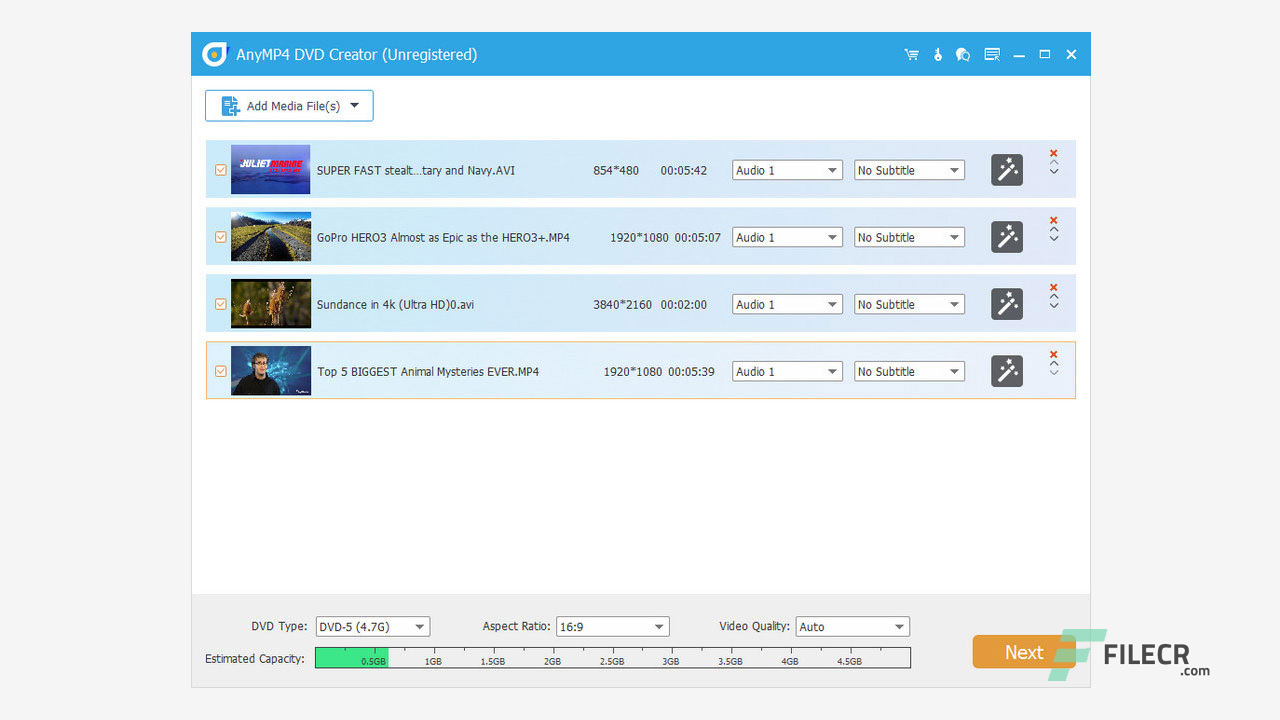Image resolution: width=1280 pixels, height=720 pixels.
Task: Open the support chat icon
Action: [x=963, y=54]
